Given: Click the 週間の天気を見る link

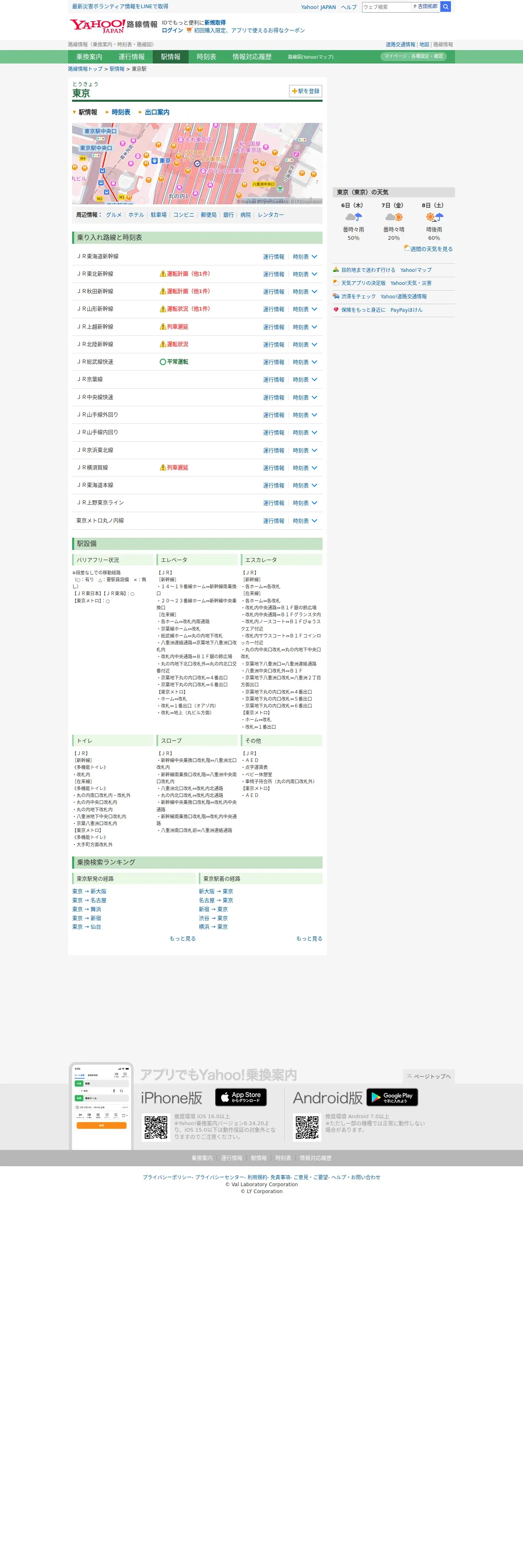Looking at the screenshot, I should click(431, 249).
